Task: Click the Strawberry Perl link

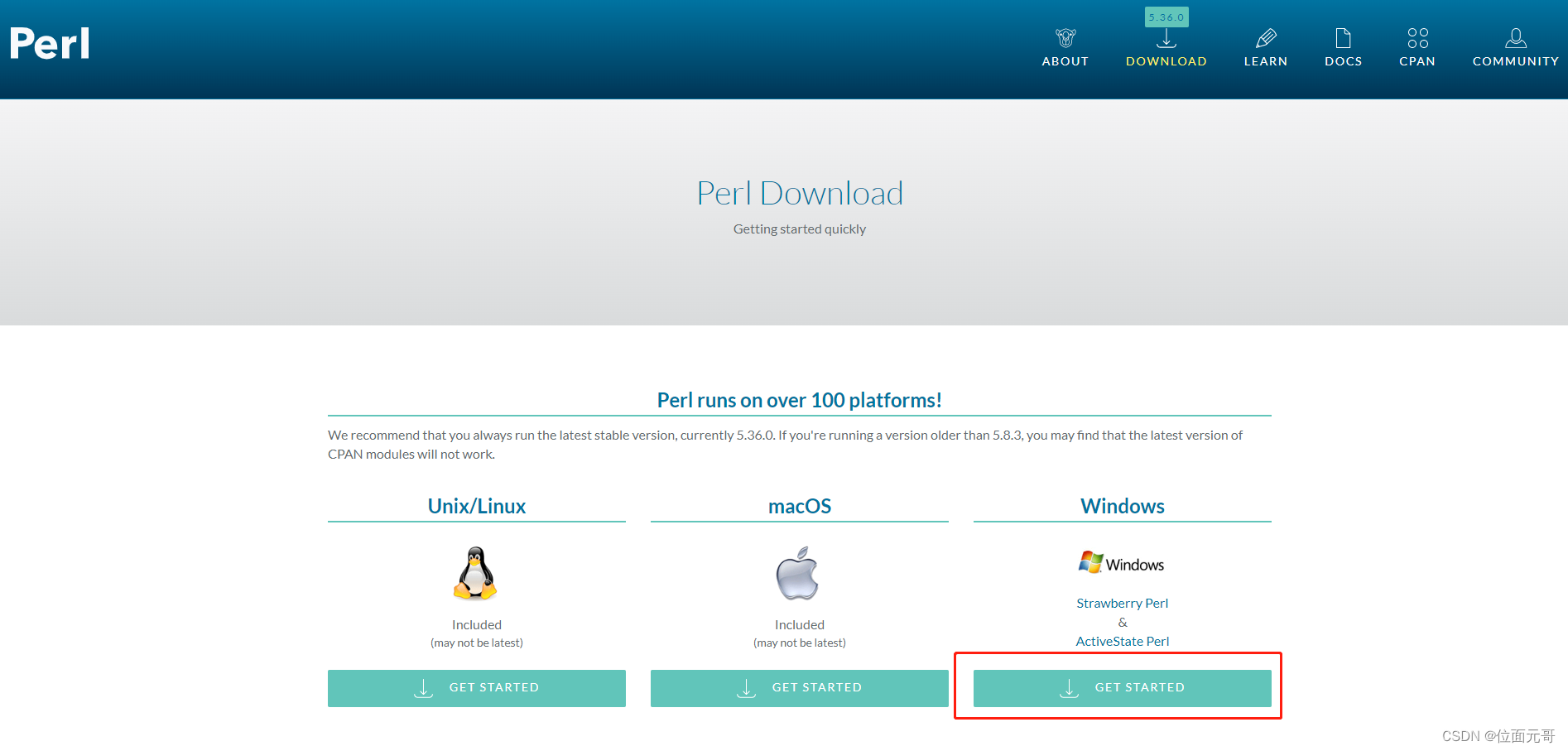Action: coord(1122,603)
